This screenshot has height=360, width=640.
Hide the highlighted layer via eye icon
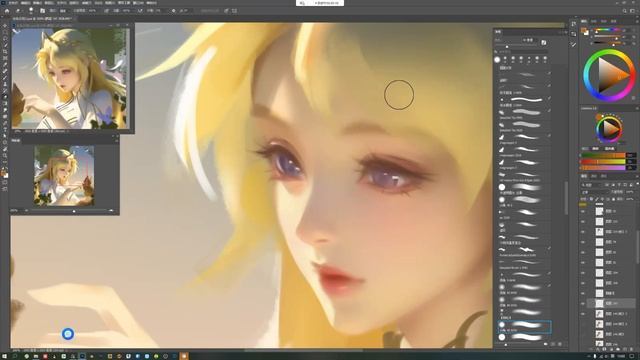coord(583,303)
